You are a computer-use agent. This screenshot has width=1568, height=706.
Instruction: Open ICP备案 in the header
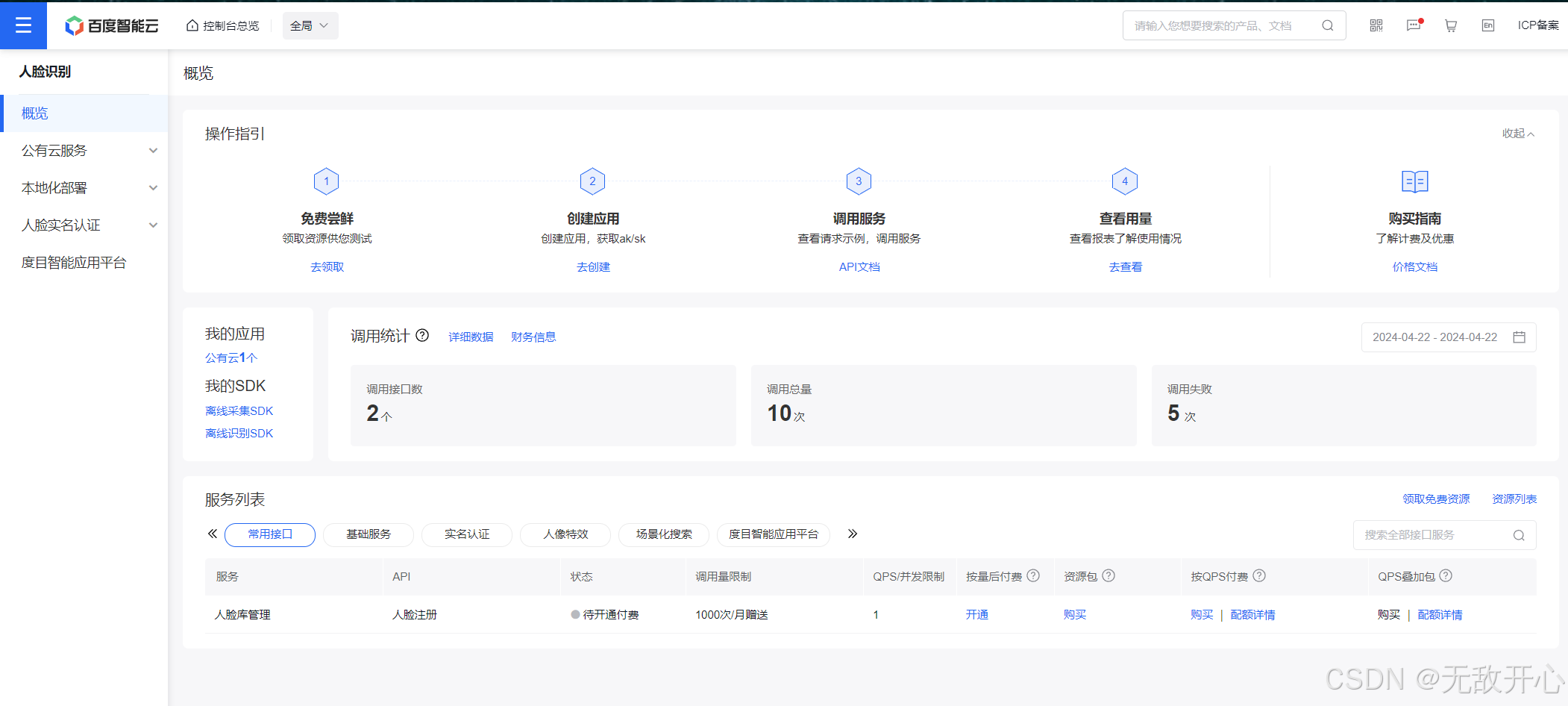1538,25
